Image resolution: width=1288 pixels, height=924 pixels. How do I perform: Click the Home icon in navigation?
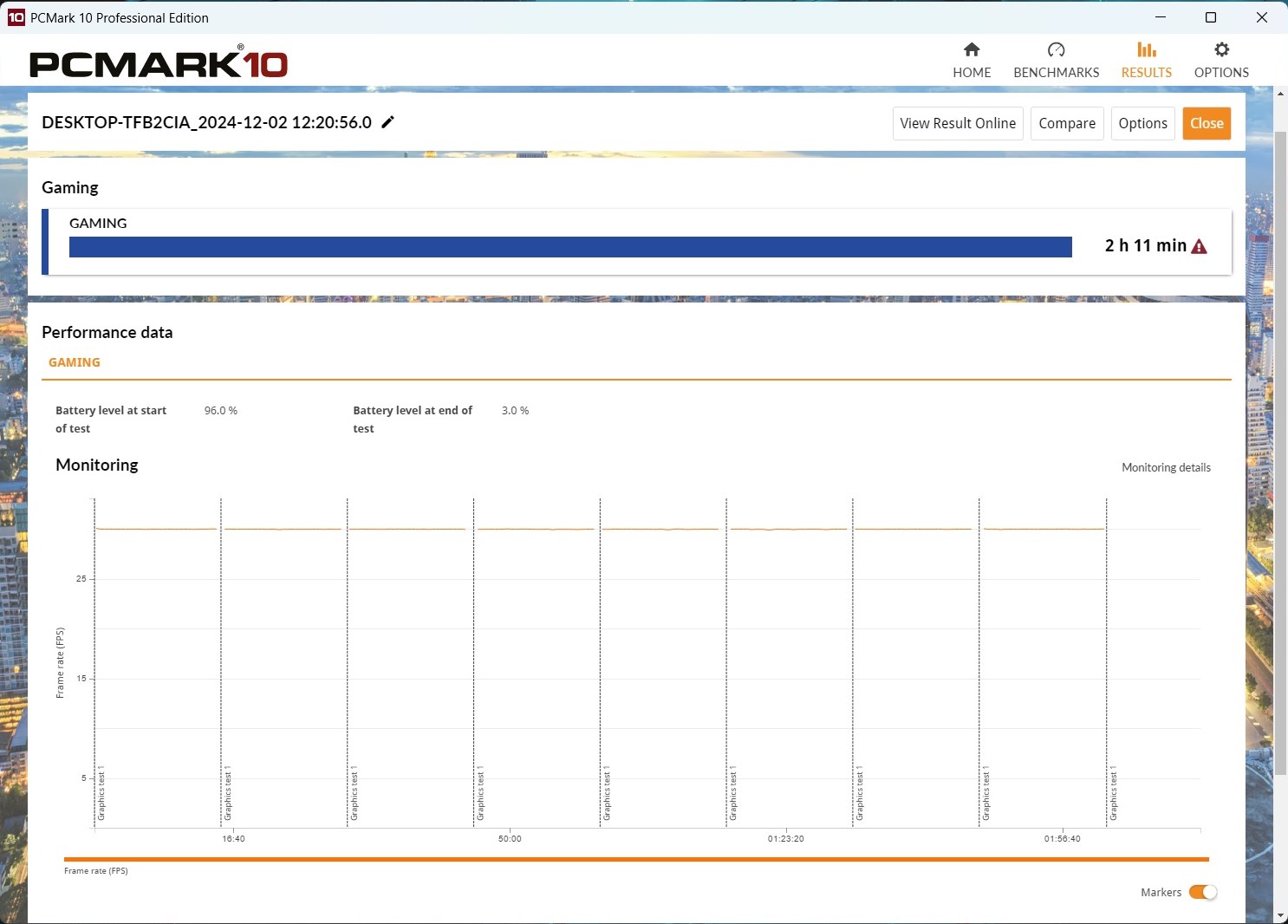point(972,50)
